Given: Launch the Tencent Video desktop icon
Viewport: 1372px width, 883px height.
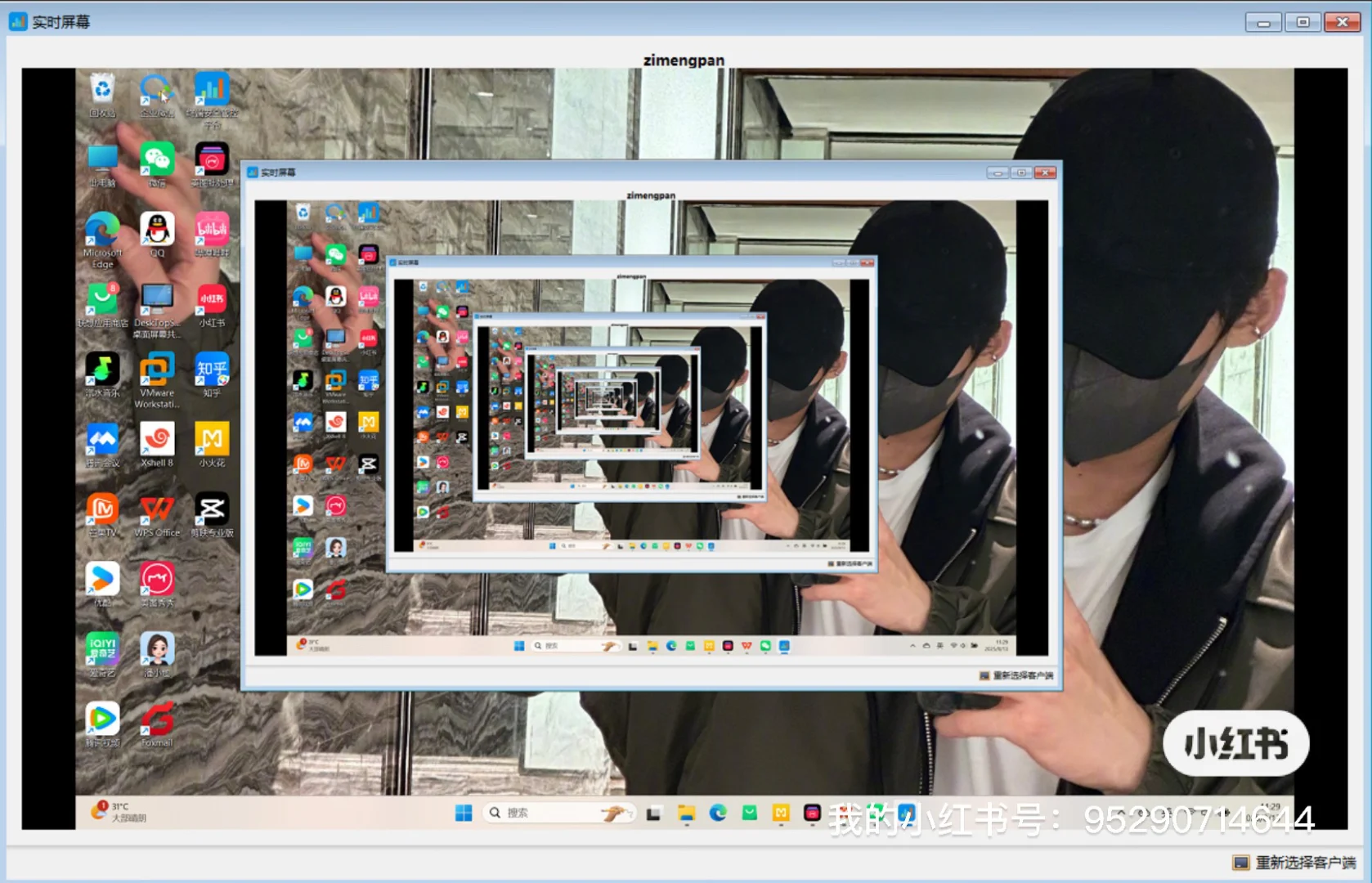Looking at the screenshot, I should 102,719.
